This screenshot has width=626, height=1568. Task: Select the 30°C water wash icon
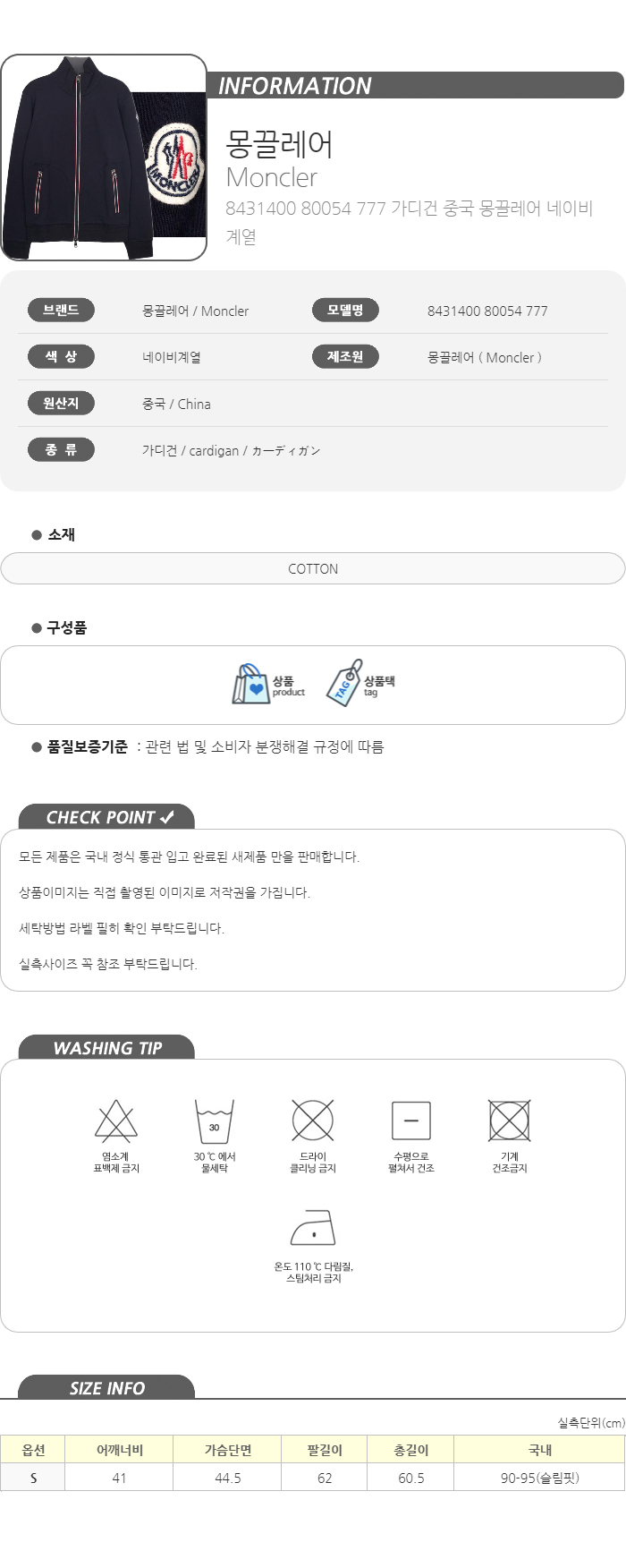[x=215, y=1121]
